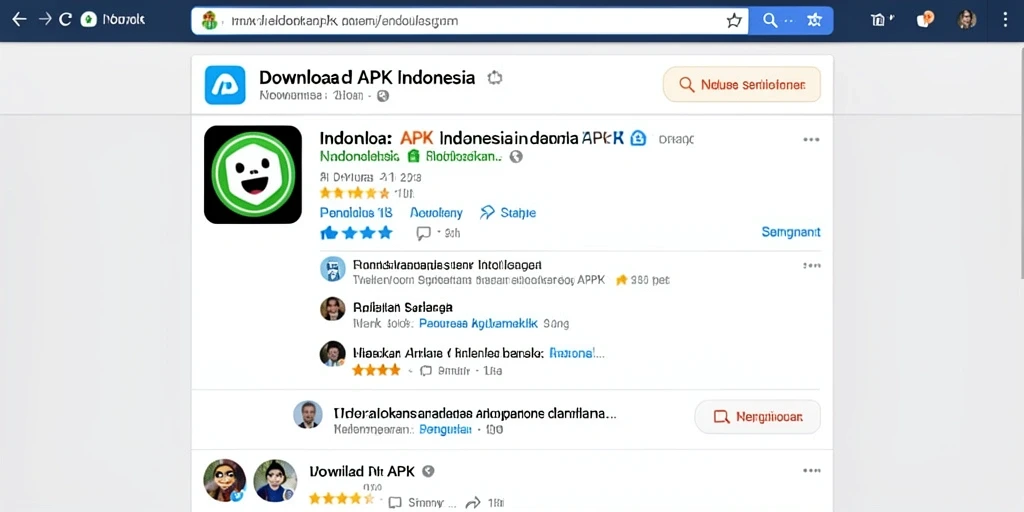Click the Aoouleny link

[x=436, y=213]
